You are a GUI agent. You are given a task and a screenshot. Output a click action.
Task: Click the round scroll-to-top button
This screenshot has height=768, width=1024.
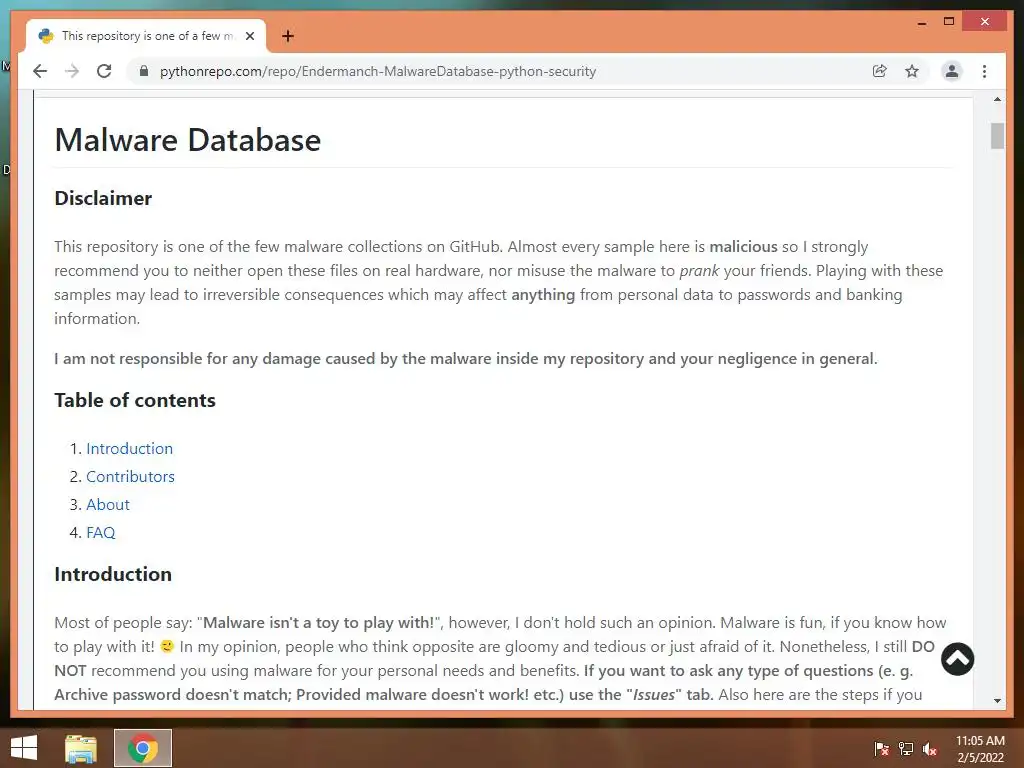pos(957,659)
